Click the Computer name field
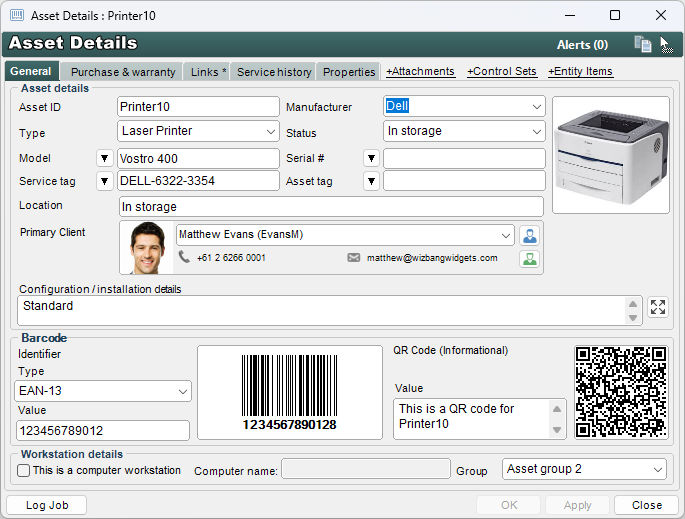Screen dimensions: 685x519 pyautogui.click(x=366, y=469)
